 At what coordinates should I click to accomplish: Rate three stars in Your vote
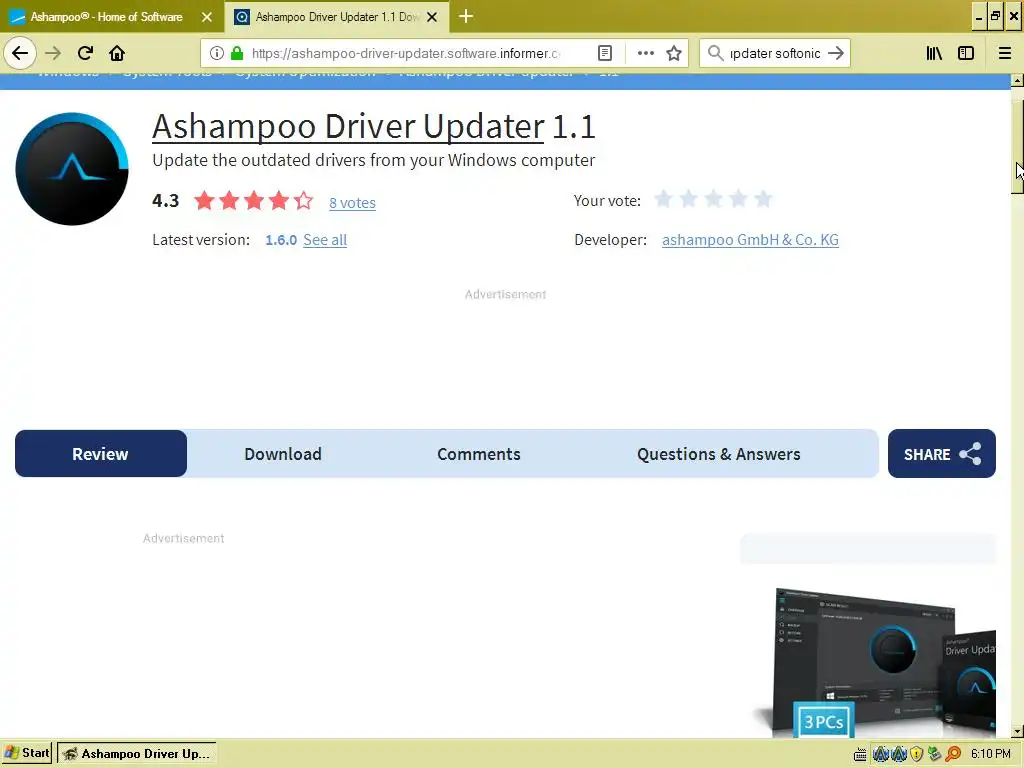pos(713,199)
